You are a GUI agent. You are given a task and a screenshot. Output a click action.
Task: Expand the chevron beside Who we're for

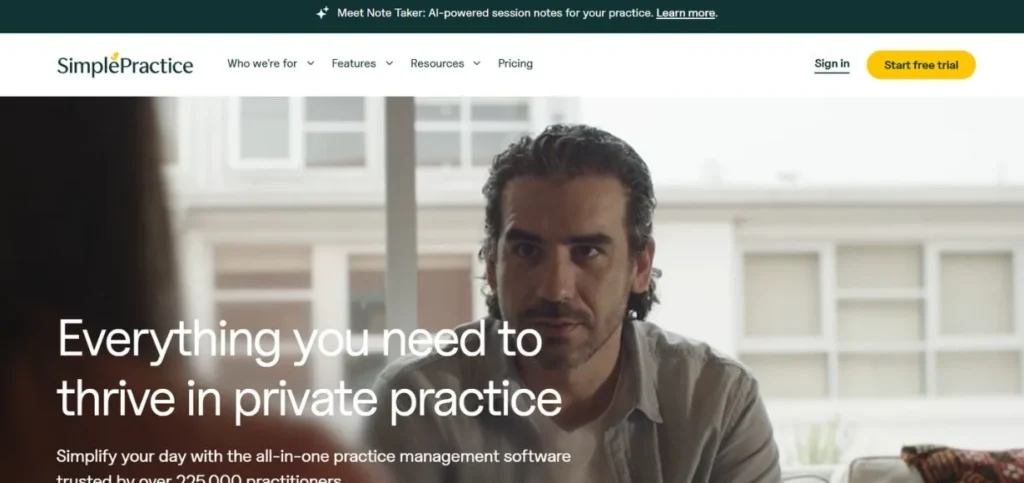(310, 63)
